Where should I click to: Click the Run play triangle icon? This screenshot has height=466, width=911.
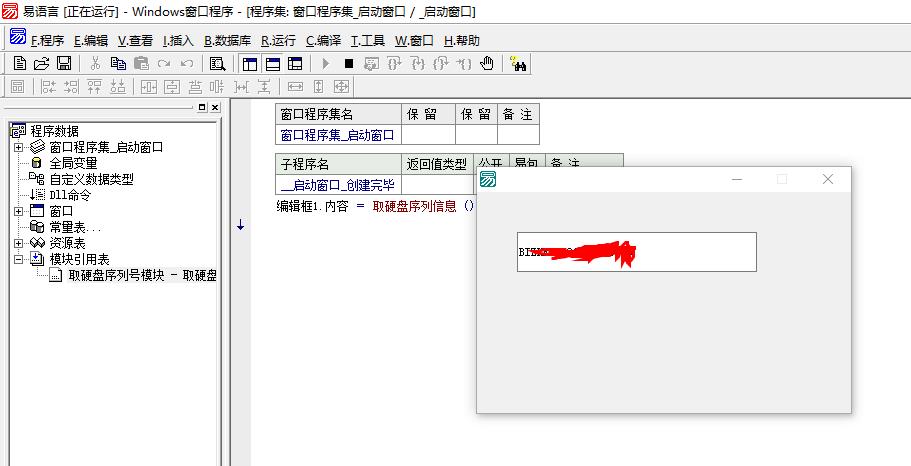pos(325,64)
